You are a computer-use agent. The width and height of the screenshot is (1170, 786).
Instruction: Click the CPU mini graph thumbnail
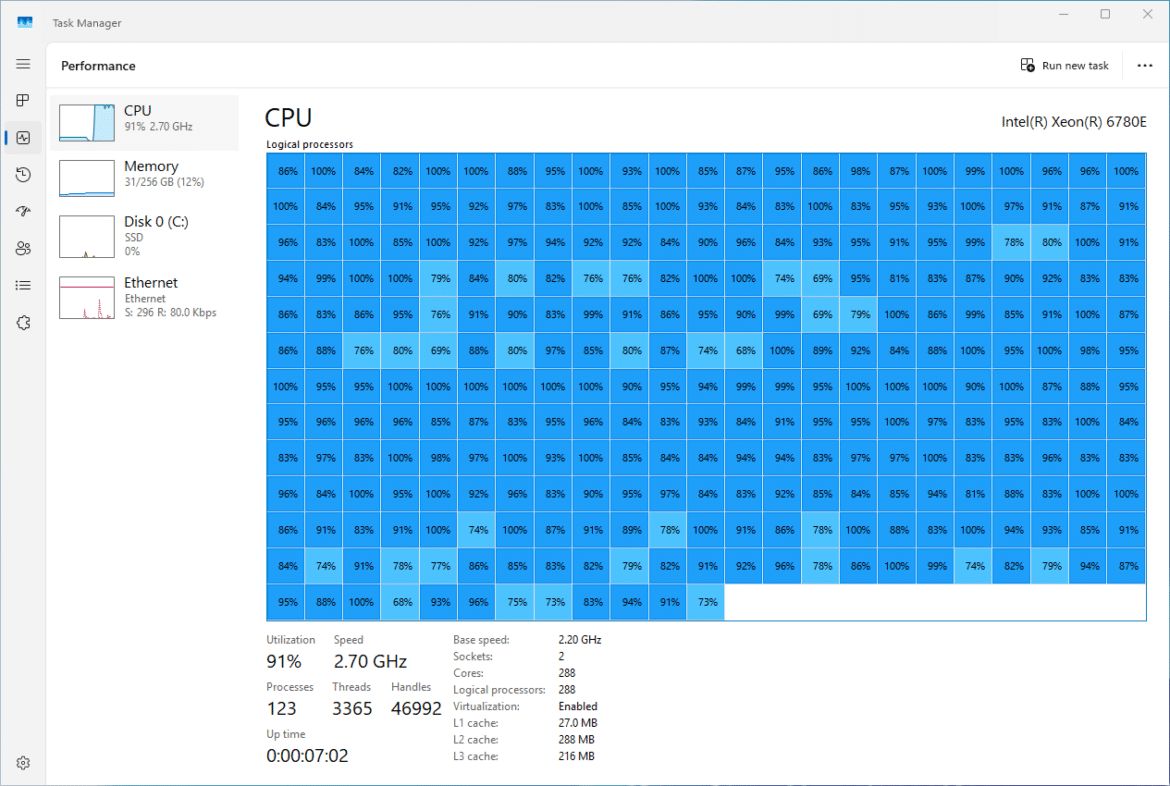[87, 122]
